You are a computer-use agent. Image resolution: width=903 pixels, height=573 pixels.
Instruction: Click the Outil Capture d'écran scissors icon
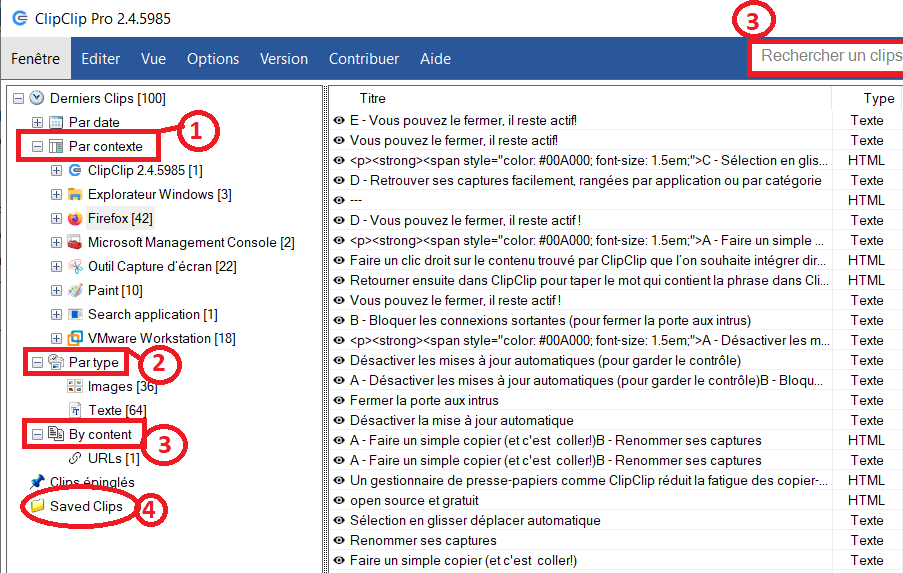75,266
